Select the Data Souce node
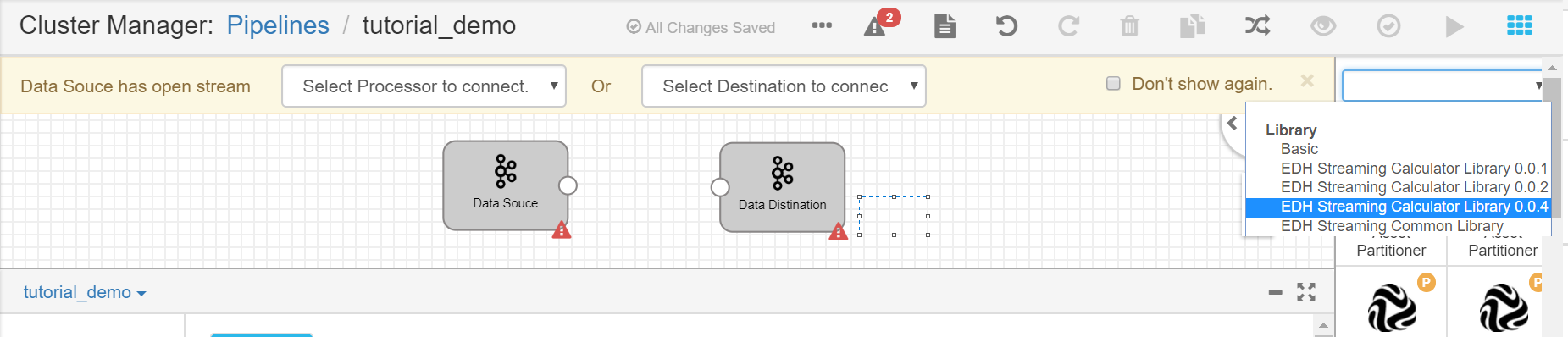Screen dimensions: 1568x337 click(506, 185)
